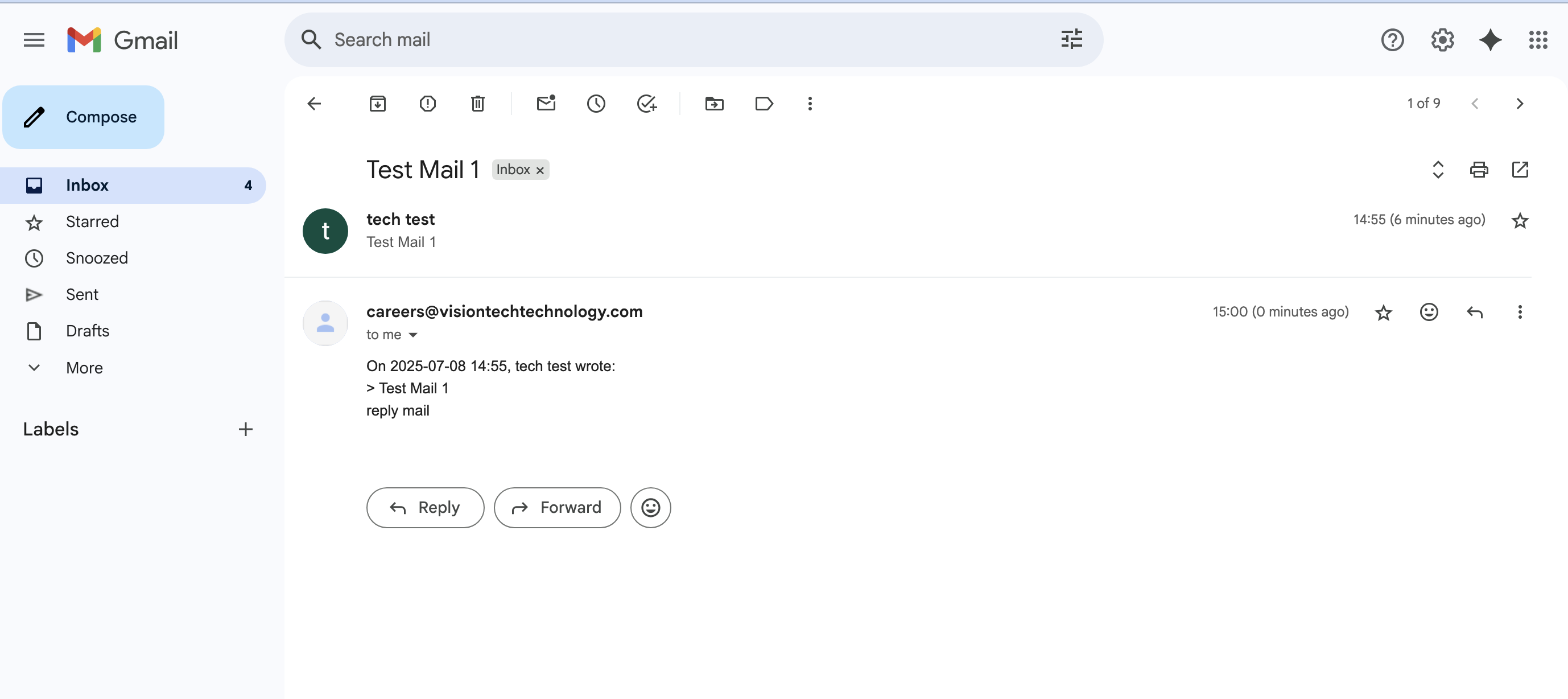The height and width of the screenshot is (699, 1568).
Task: Go to the Drafts folder
Action: 87,331
